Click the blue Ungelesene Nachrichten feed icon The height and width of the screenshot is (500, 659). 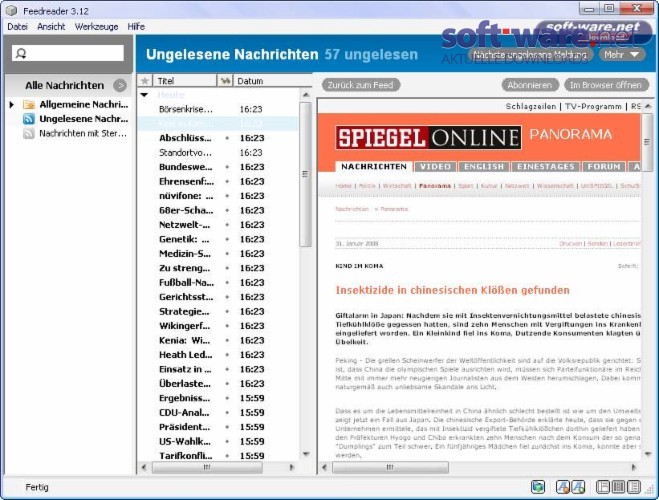pos(29,119)
